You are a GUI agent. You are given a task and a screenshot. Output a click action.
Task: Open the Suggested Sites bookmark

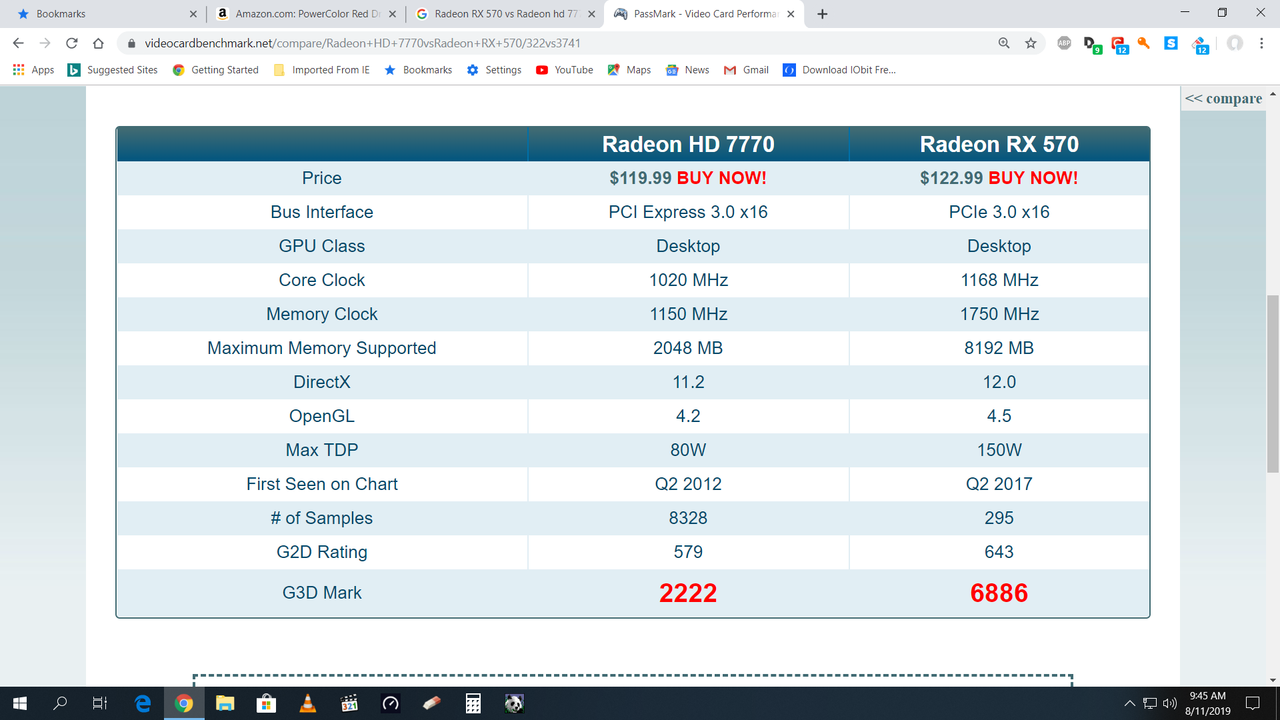point(112,70)
